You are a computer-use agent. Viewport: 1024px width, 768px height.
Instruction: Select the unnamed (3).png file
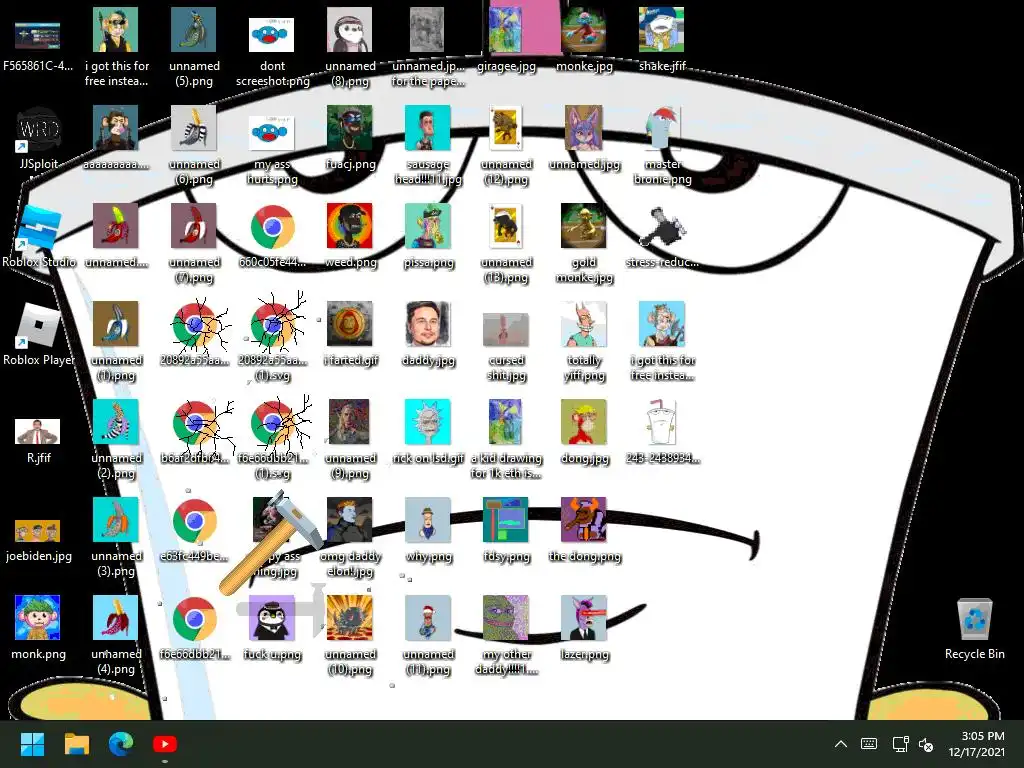click(116, 537)
